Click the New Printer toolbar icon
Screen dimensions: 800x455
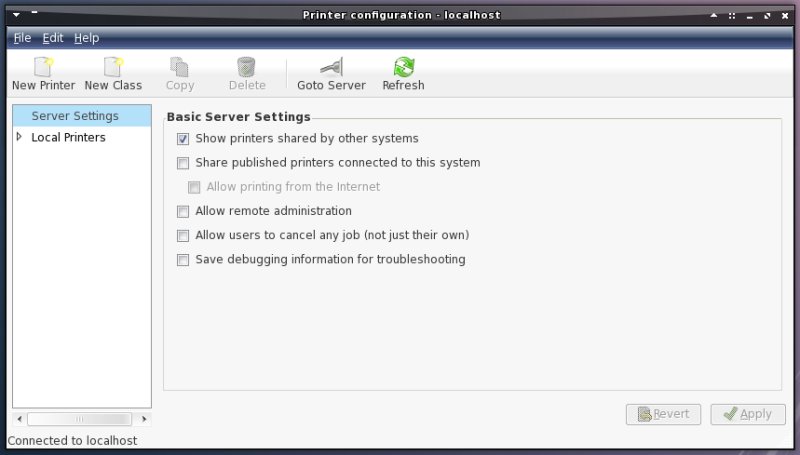click(x=43, y=67)
